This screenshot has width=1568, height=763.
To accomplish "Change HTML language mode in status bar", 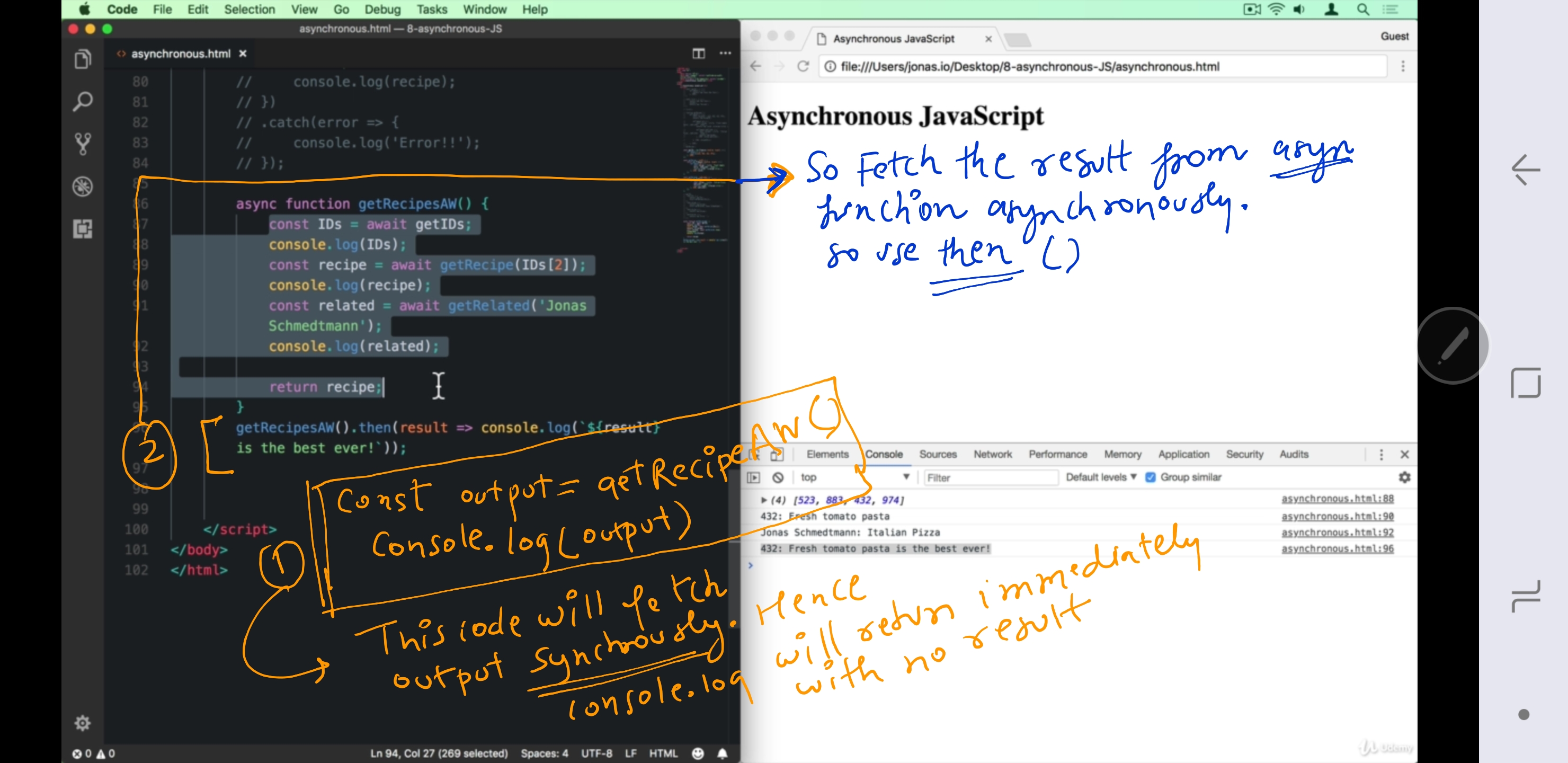I will tap(663, 753).
